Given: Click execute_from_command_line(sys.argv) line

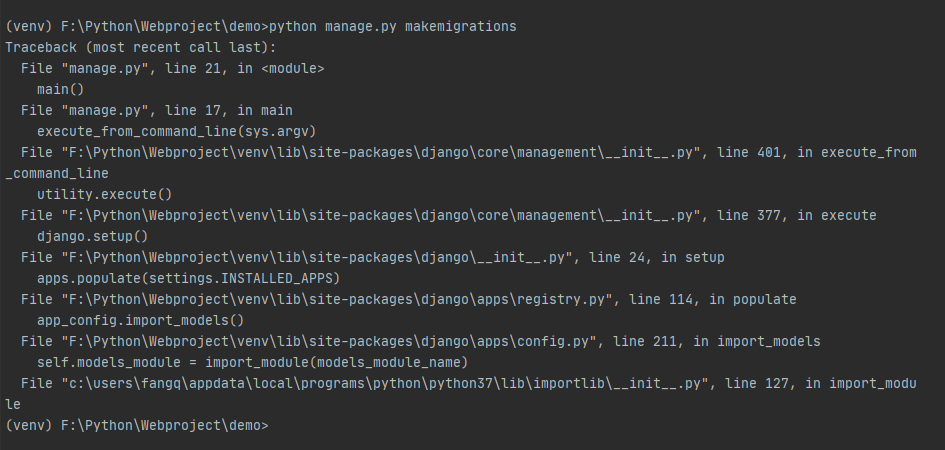Looking at the screenshot, I should tap(177, 132).
